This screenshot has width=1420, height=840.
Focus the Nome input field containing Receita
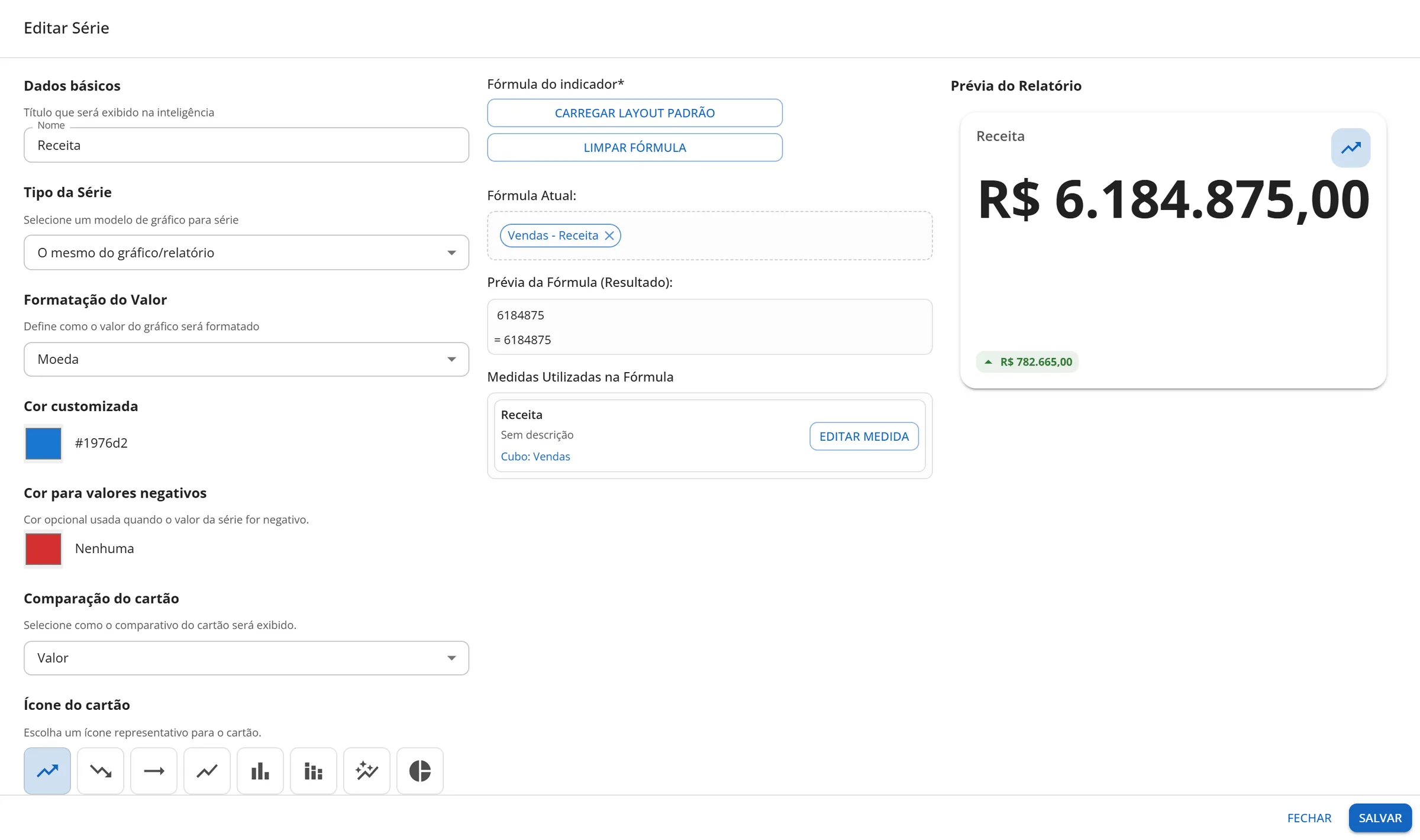point(246,145)
